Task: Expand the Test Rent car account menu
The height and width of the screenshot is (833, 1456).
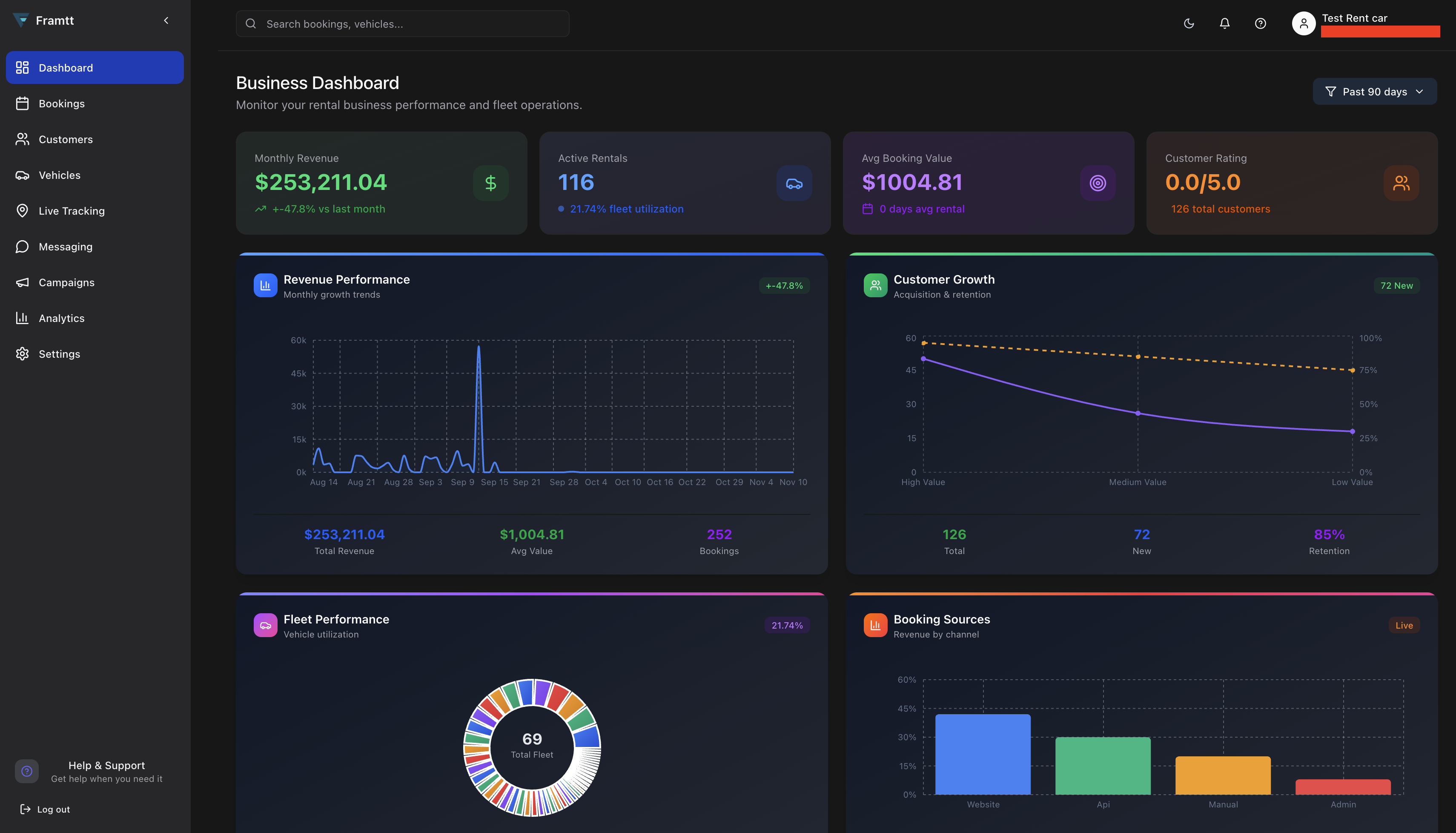Action: (x=1344, y=23)
